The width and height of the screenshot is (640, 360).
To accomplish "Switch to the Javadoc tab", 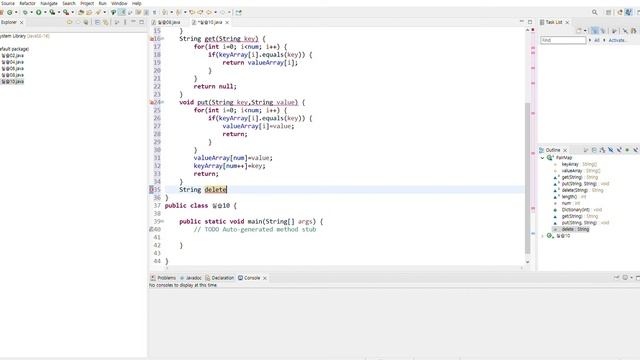I will tap(191, 278).
